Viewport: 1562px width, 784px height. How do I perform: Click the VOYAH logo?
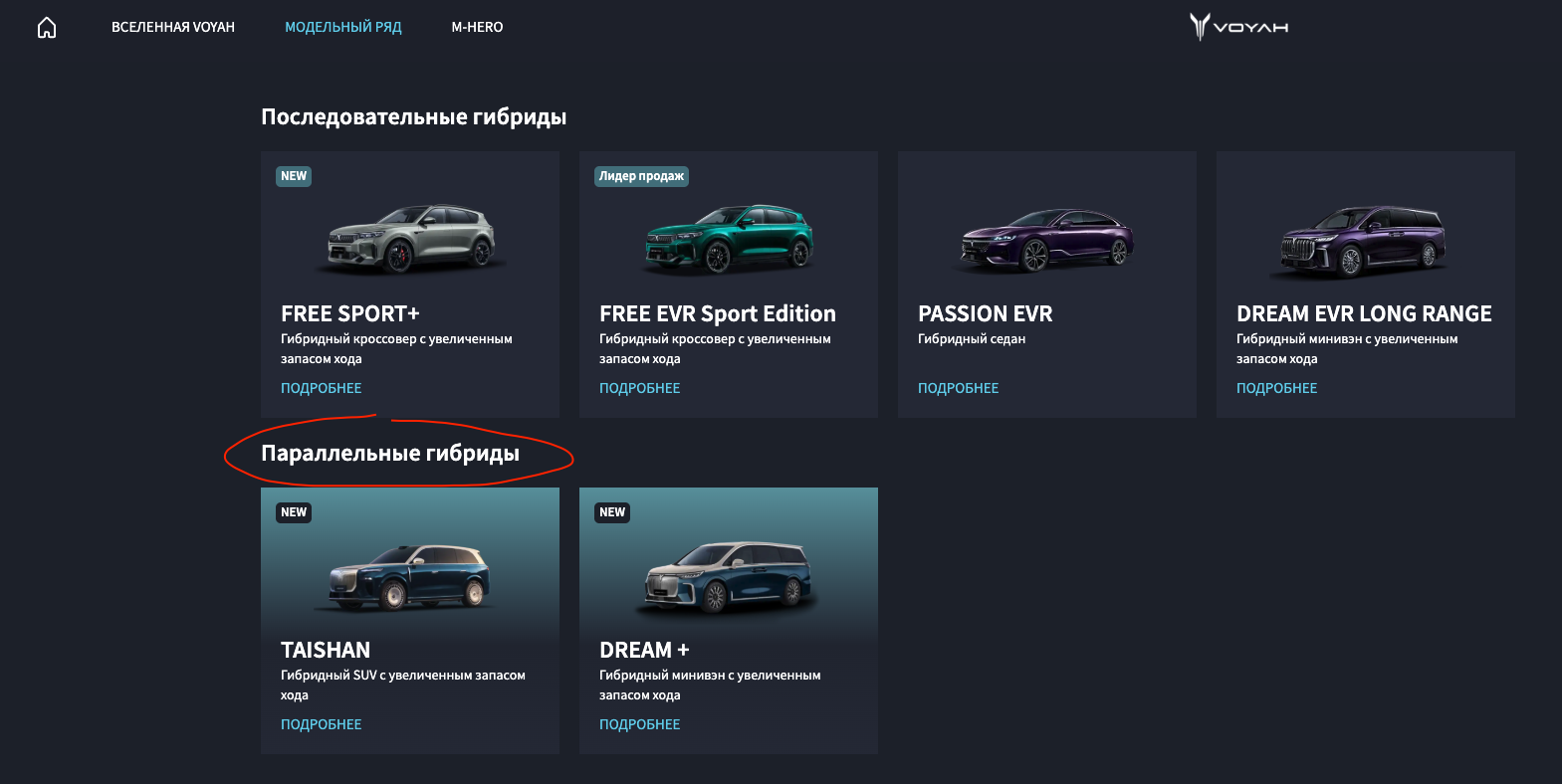tap(1238, 27)
